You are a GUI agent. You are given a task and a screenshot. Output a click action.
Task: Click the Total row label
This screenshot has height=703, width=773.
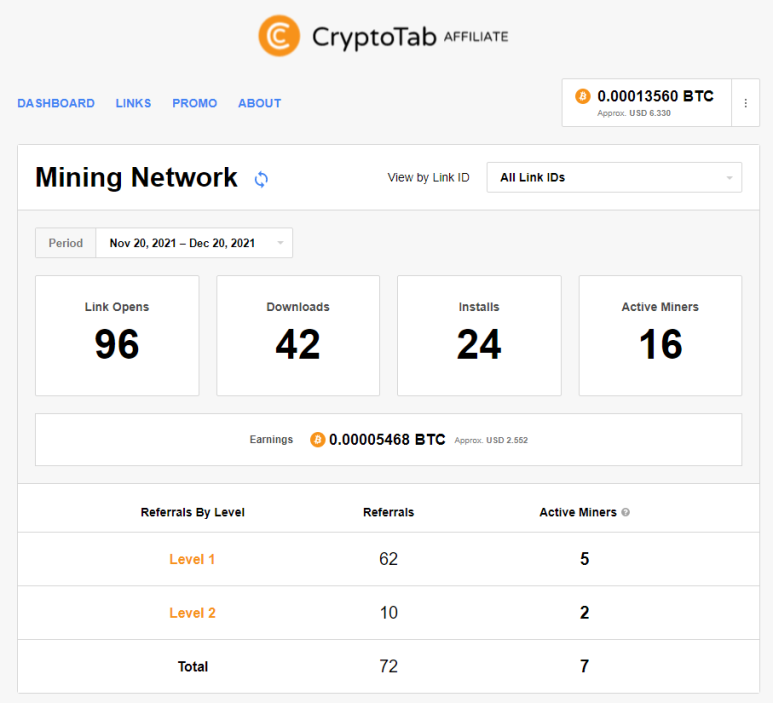[193, 667]
